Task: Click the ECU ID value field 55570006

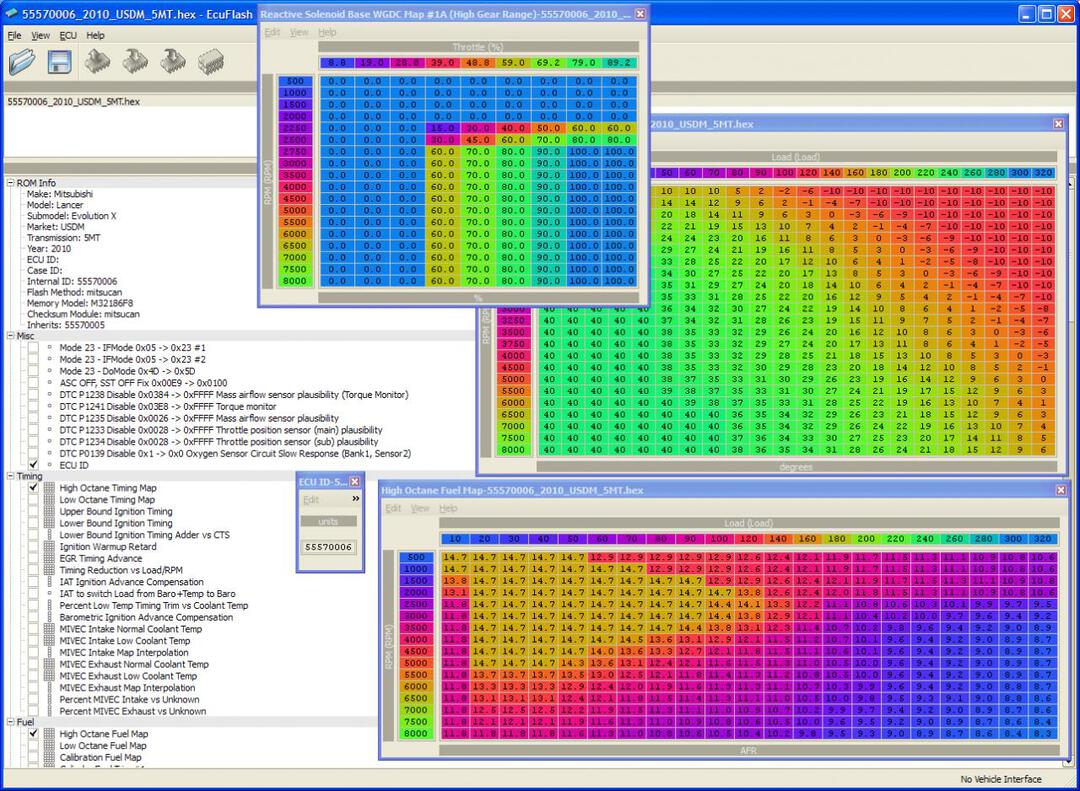Action: [328, 547]
